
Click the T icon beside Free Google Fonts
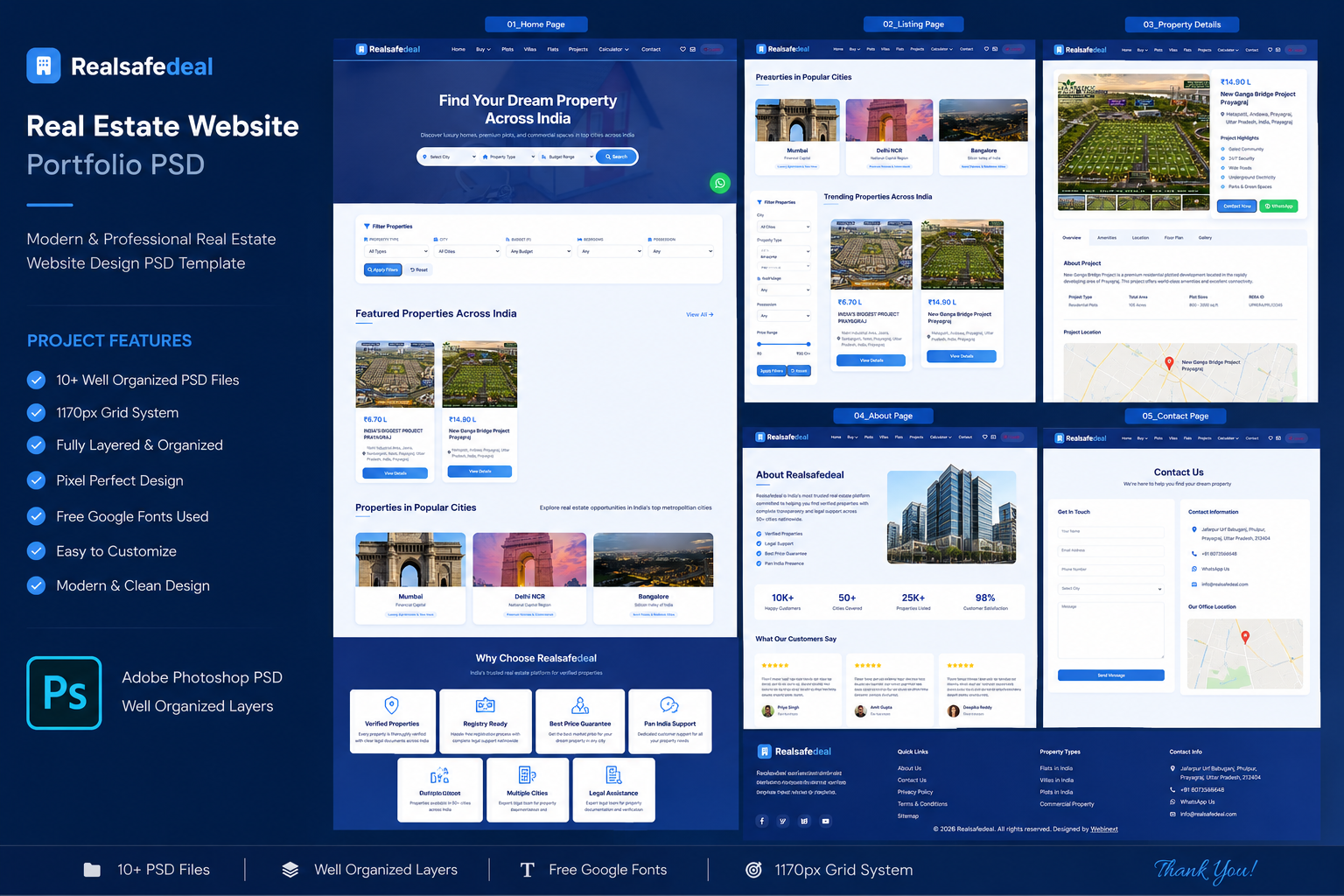527,870
